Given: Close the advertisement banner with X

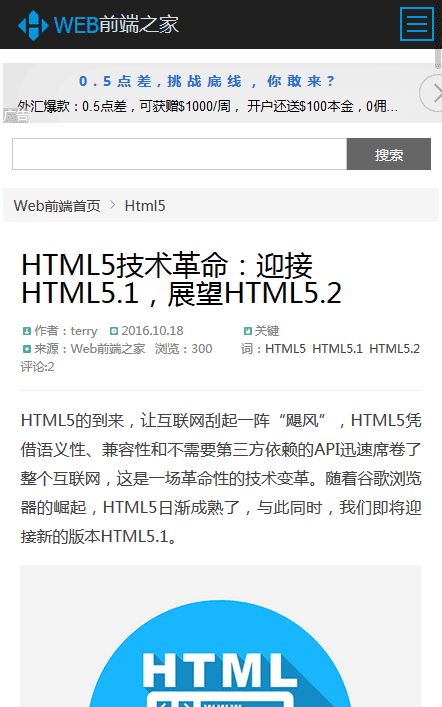Looking at the screenshot, I should pyautogui.click(x=432, y=94).
